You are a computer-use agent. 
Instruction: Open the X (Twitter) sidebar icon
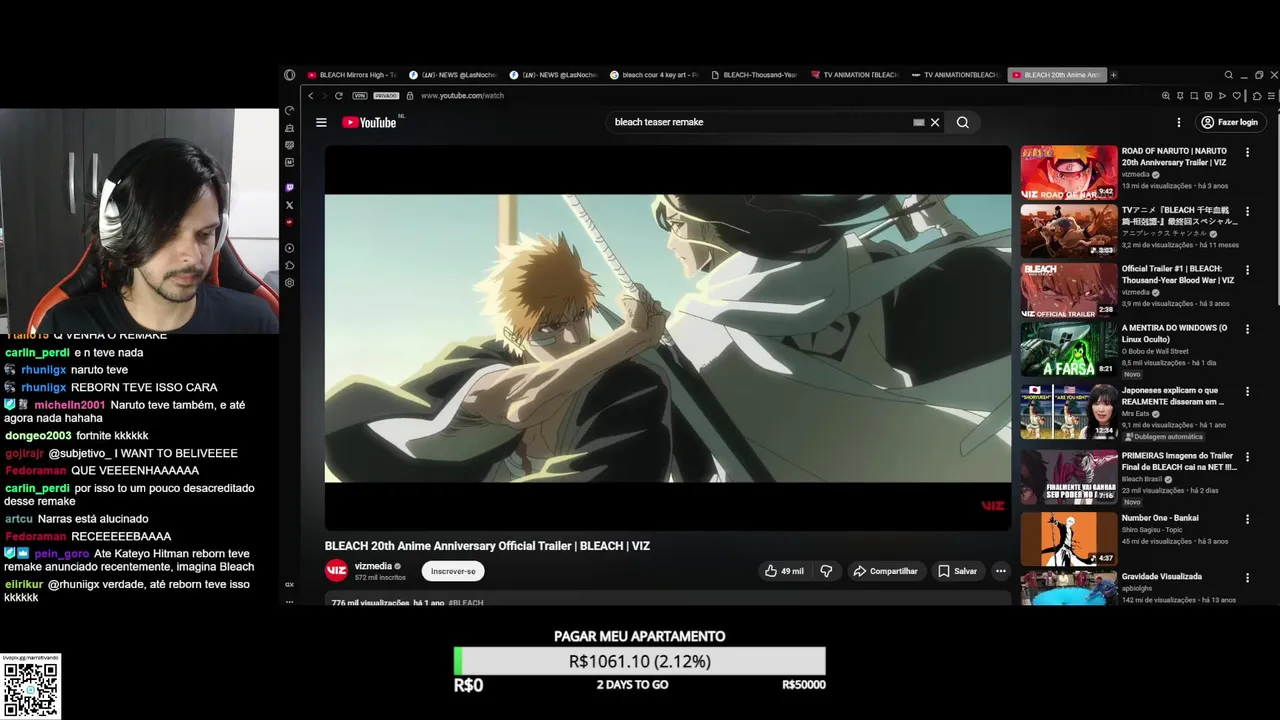[290, 205]
